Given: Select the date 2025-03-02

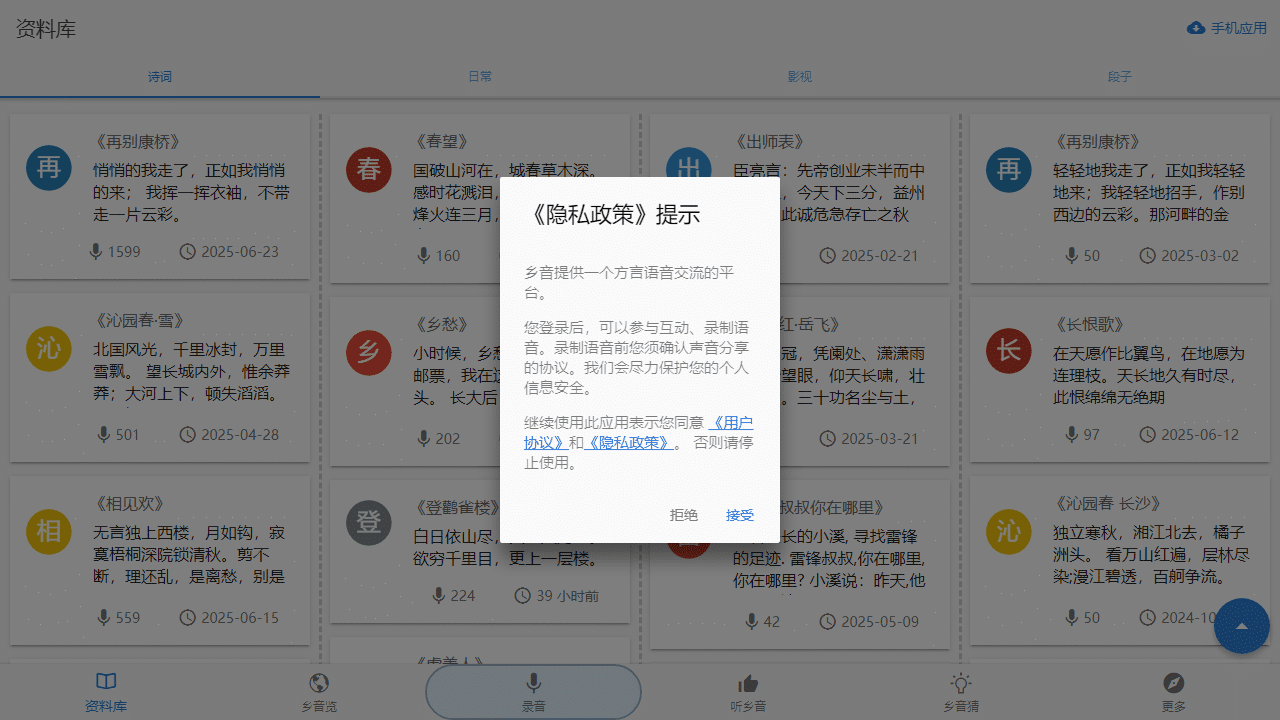Looking at the screenshot, I should point(1200,255).
